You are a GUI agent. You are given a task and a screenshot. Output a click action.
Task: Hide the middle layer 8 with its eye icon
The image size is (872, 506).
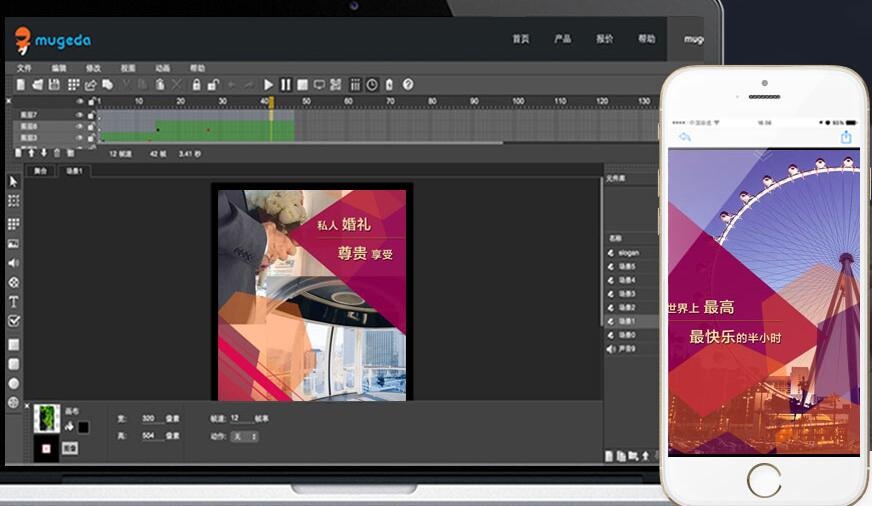(x=80, y=127)
